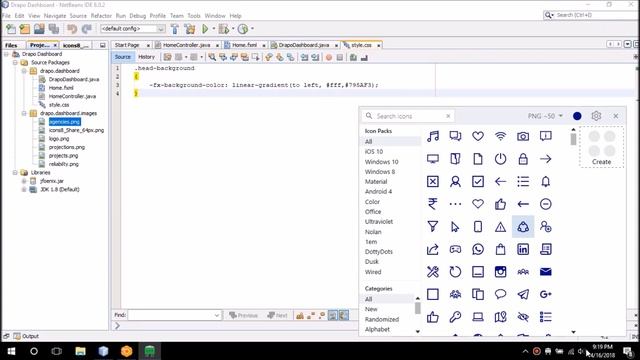Run the project with green play icon

point(205,29)
